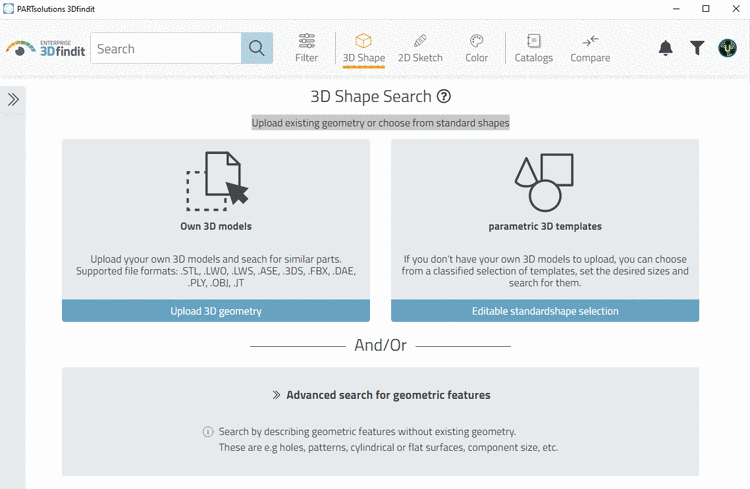Click Upload 3D geometry button
Viewport: 750px width, 489px height.
pos(216,311)
